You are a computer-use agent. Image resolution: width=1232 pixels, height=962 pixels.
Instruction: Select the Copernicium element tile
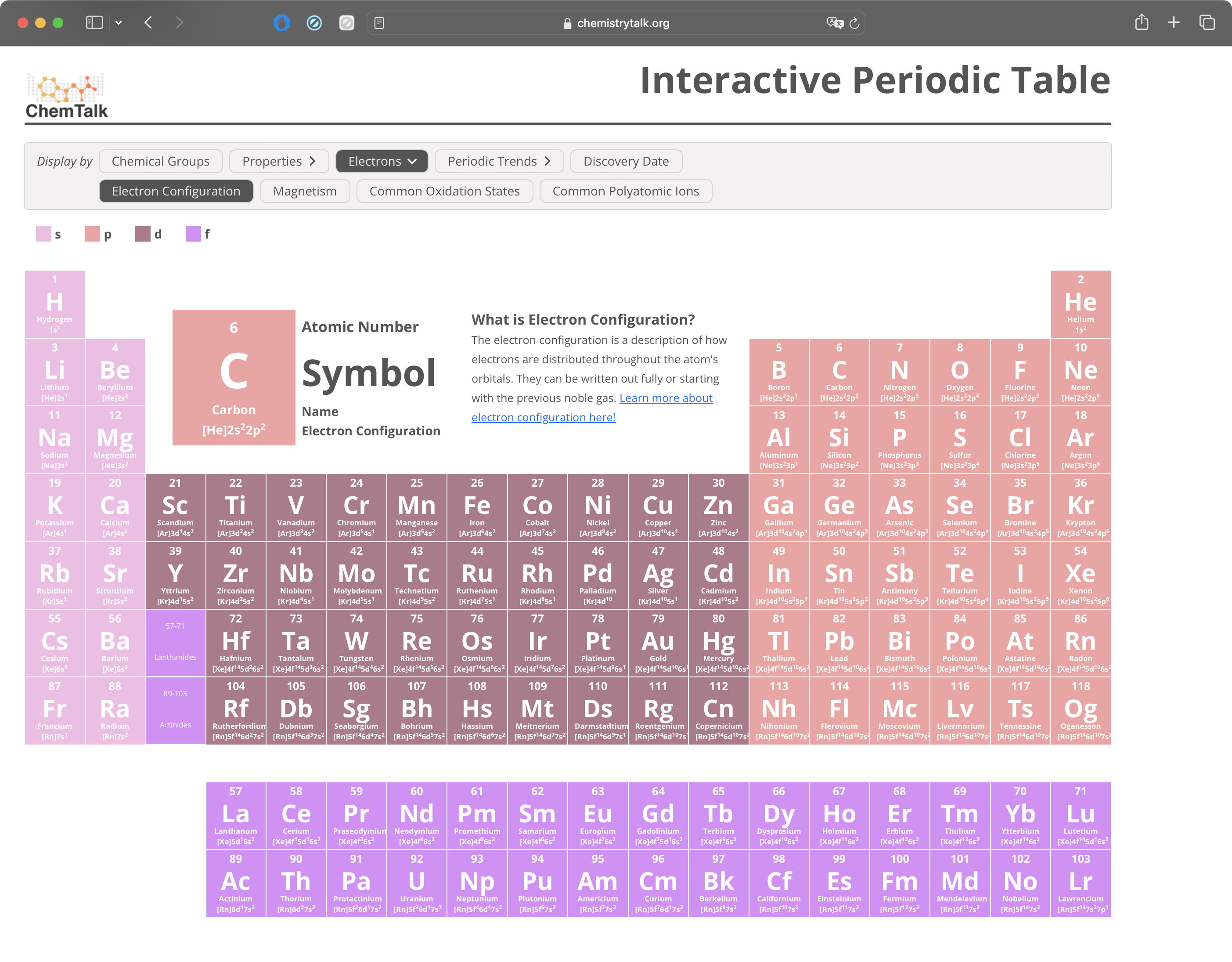point(718,710)
